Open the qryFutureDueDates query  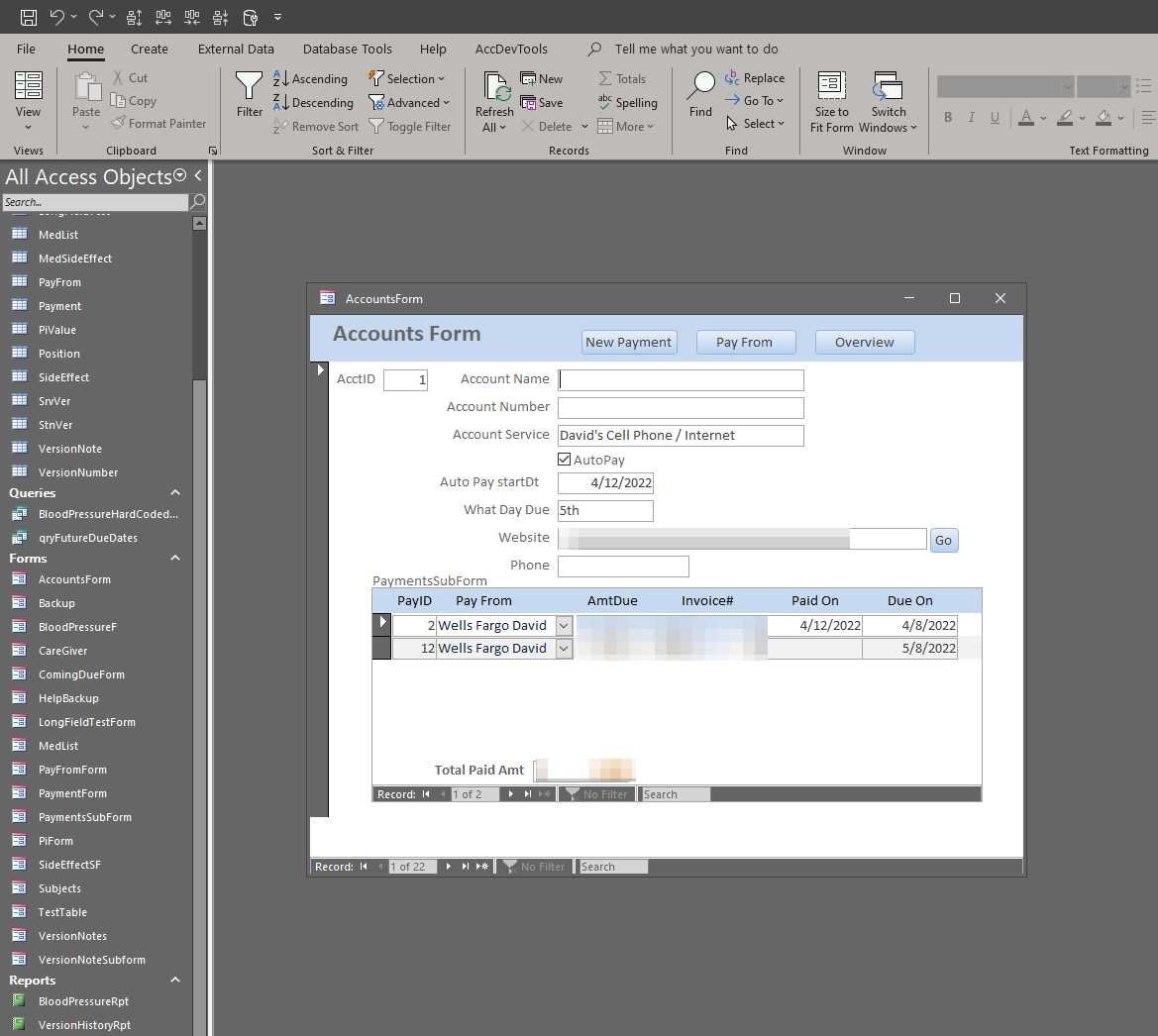88,538
